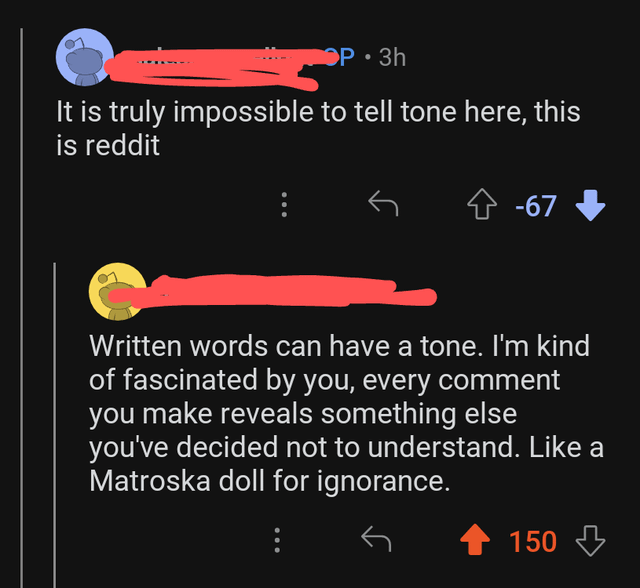Image resolution: width=640 pixels, height=588 pixels.
Task: Click the -67 vote score
Action: (x=535, y=206)
